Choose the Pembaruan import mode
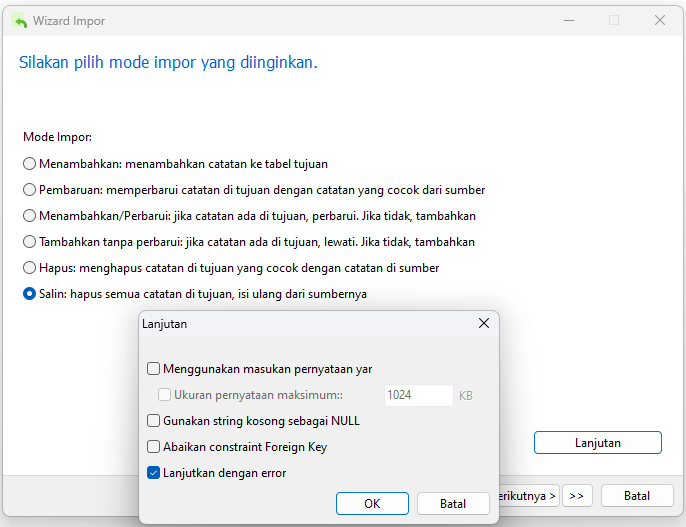 pyautogui.click(x=29, y=190)
